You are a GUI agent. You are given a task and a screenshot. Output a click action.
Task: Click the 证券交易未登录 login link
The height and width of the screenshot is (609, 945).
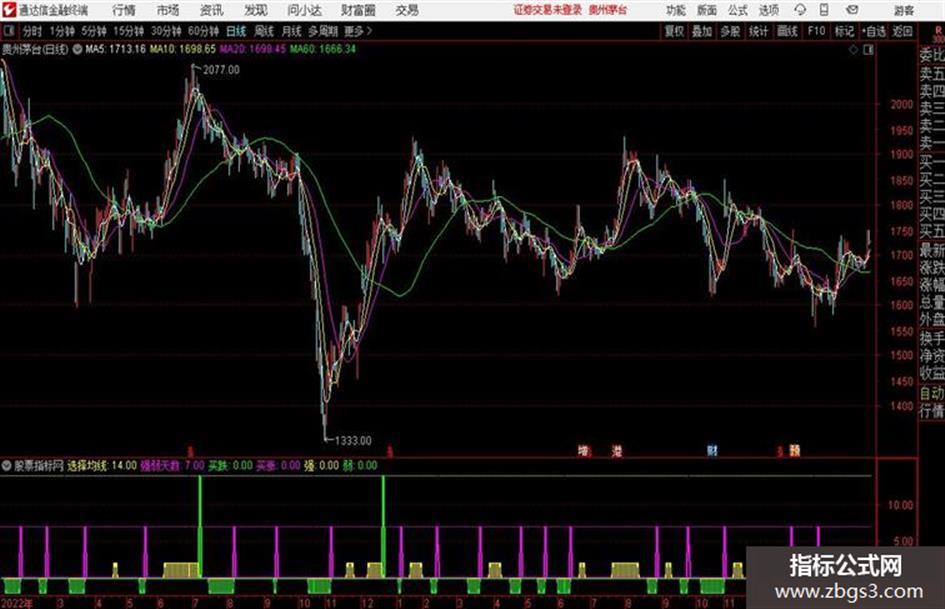pos(548,10)
